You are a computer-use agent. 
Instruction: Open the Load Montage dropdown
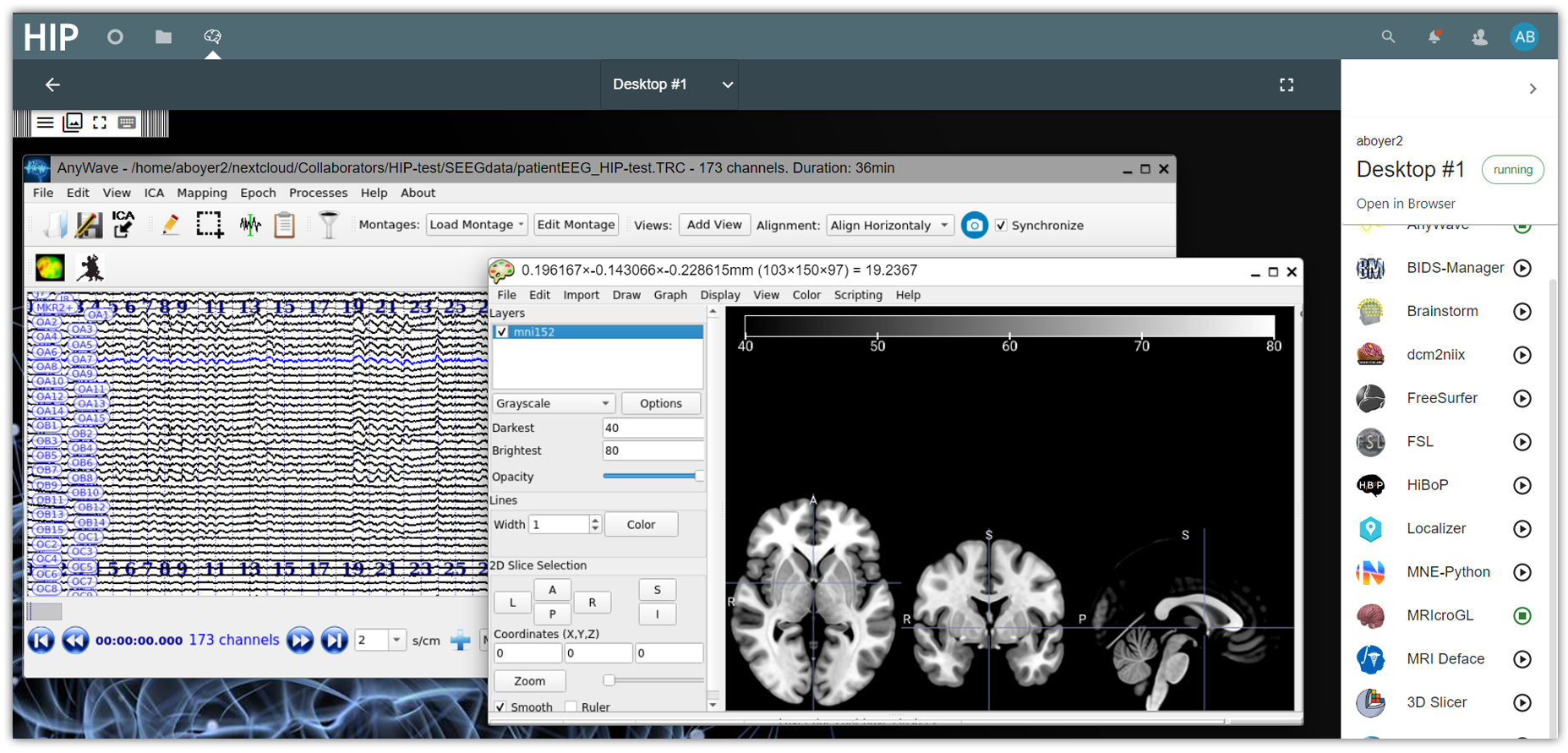[477, 225]
